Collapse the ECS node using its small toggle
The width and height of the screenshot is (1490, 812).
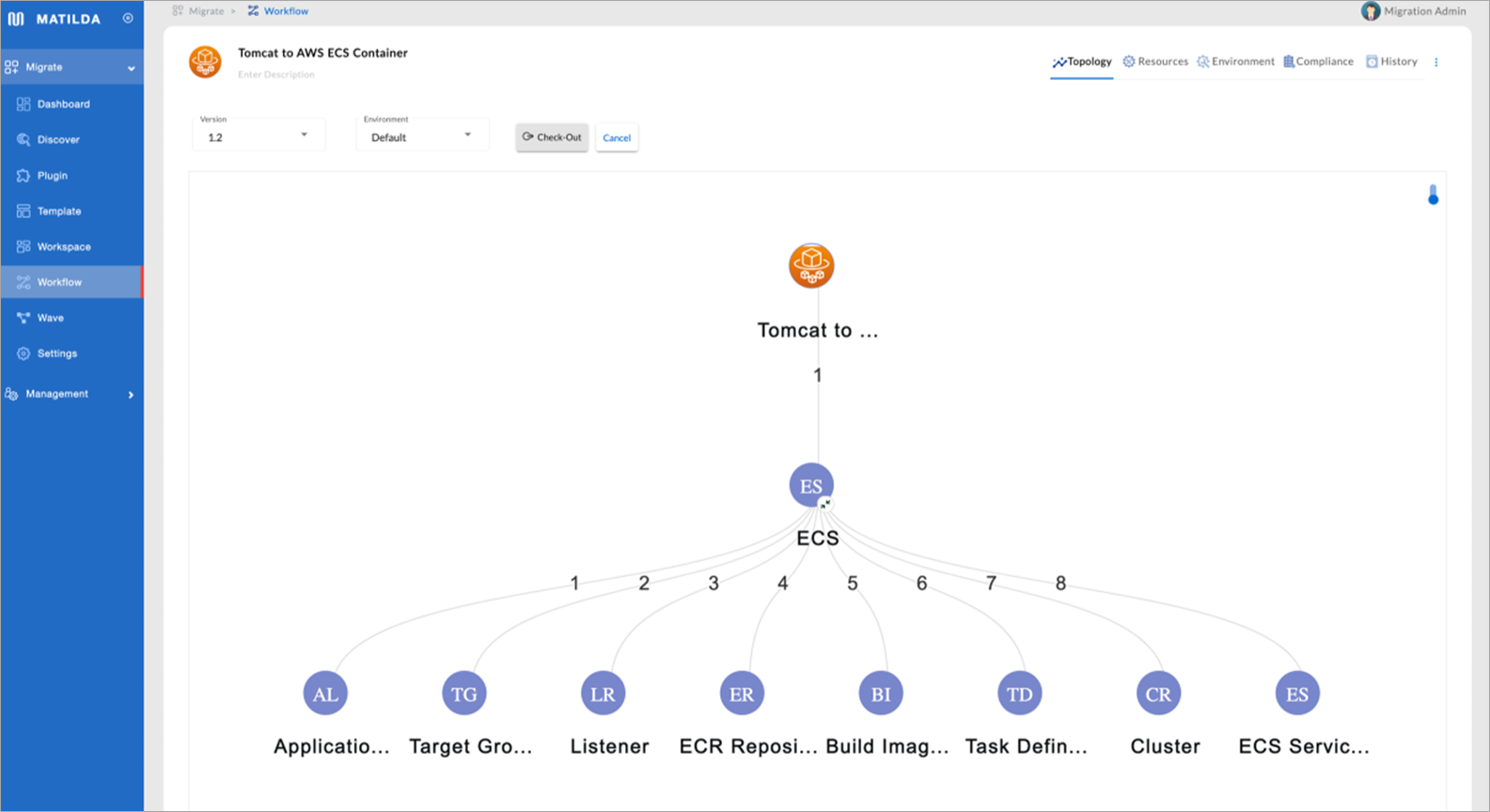click(x=825, y=505)
